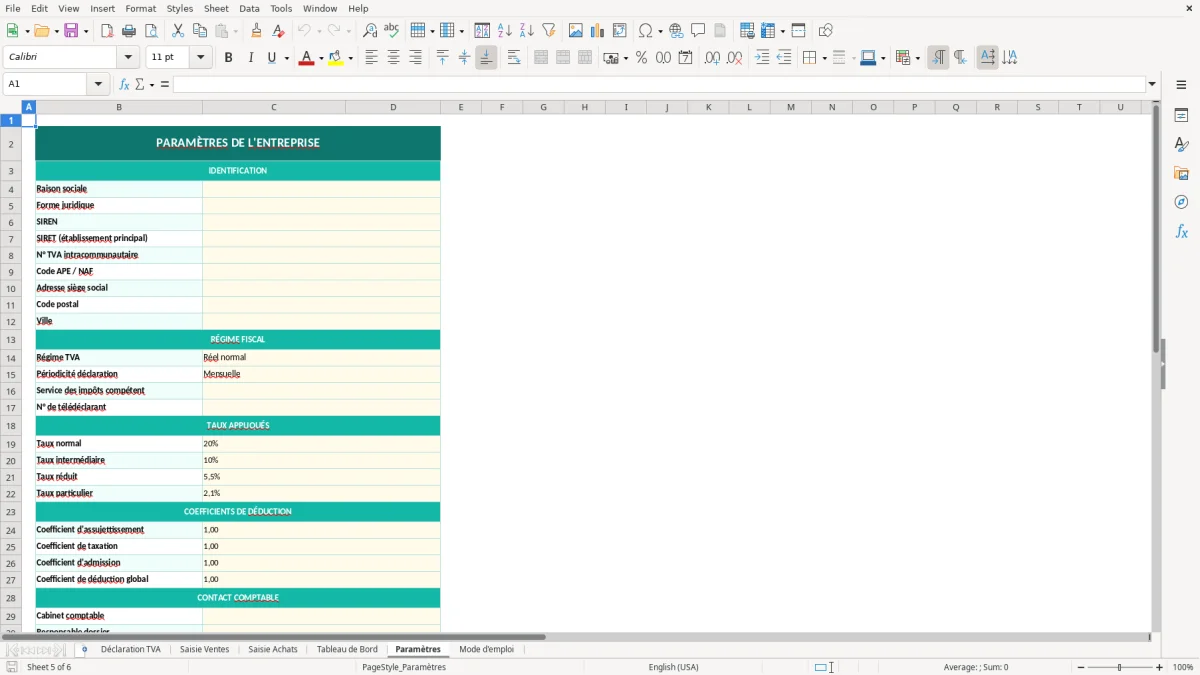Click the Insert Hyperlink icon
The image size is (1200, 675).
[x=676, y=31]
